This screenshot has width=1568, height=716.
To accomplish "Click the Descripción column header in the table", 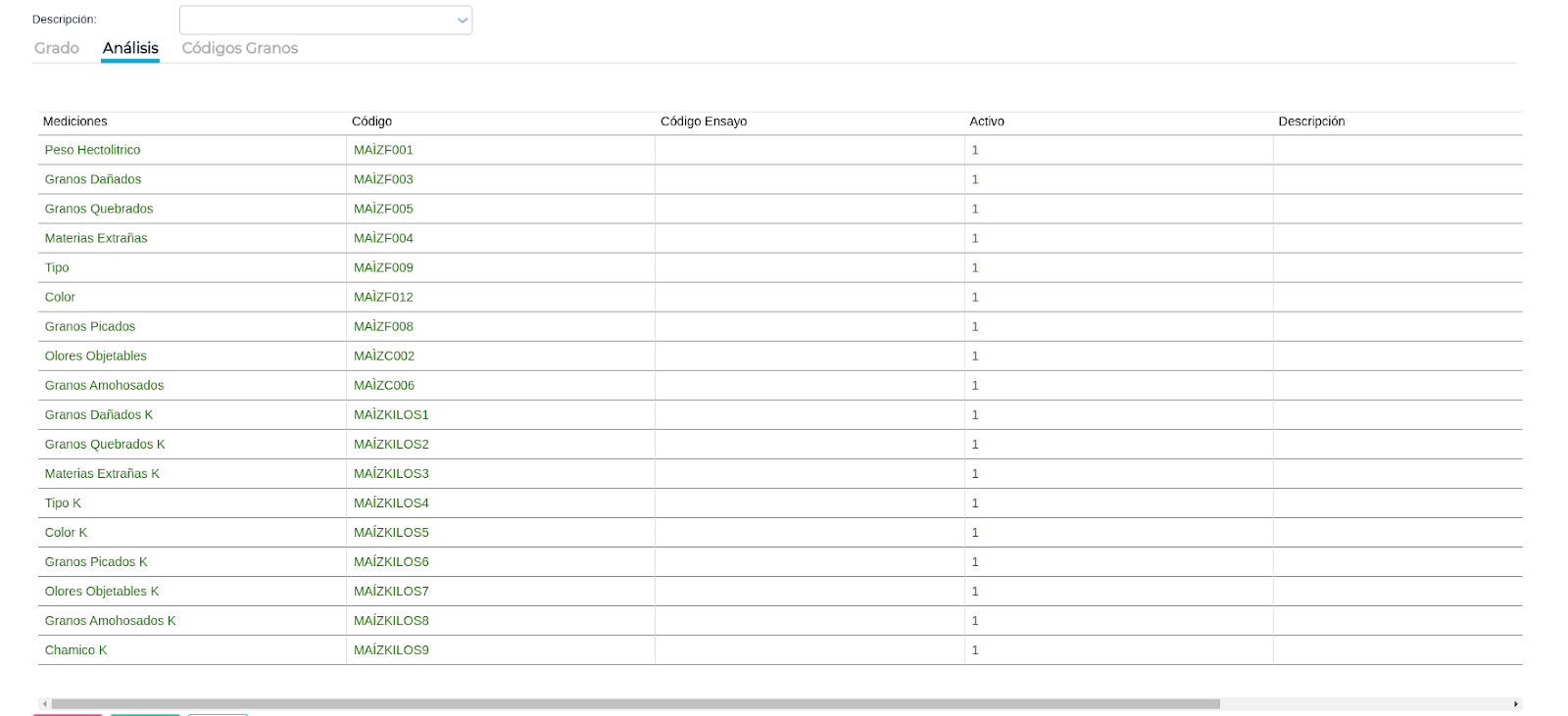I will pos(1311,121).
